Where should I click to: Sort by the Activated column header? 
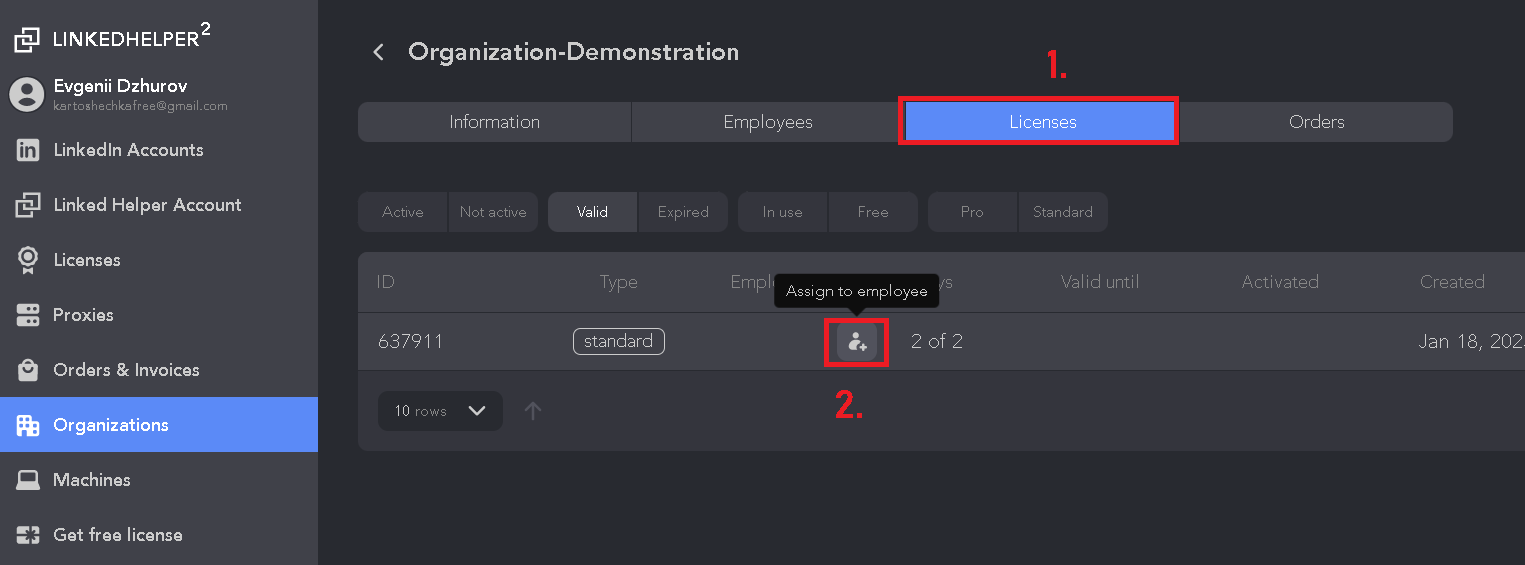click(x=1280, y=282)
